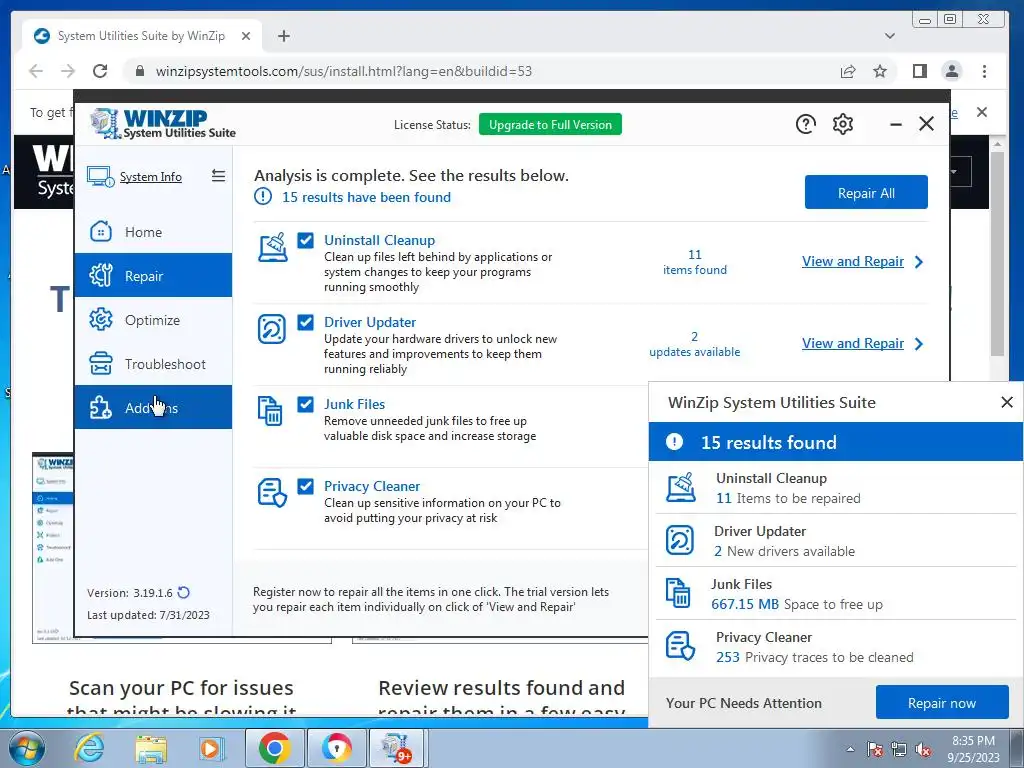The height and width of the screenshot is (768, 1024).
Task: Click Junk Files trash icon in results list
Action: click(270, 411)
